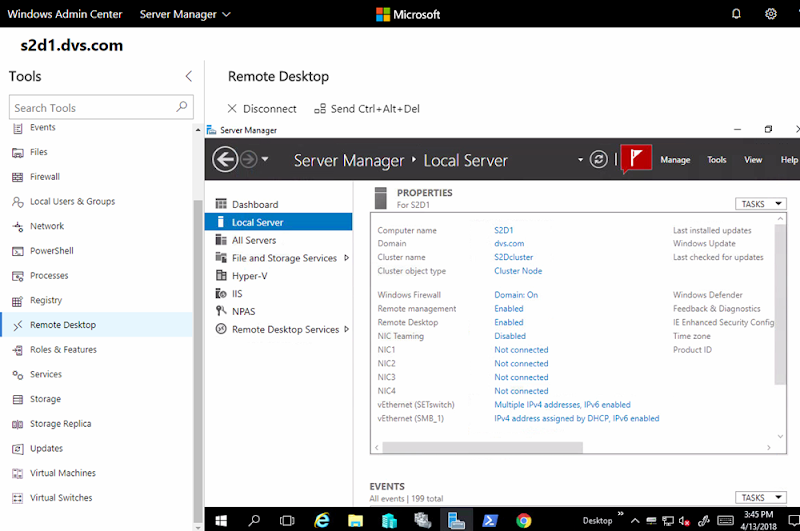Open the Processes tool icon
This screenshot has height=531, width=800.
[18, 276]
